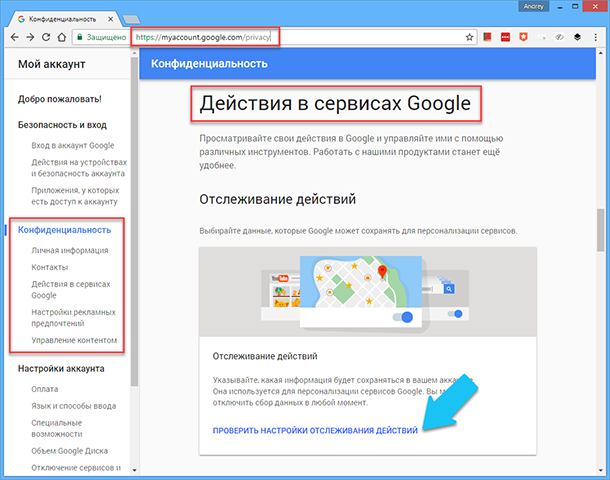Minimize the Chrome window
610x480 pixels.
560,7
